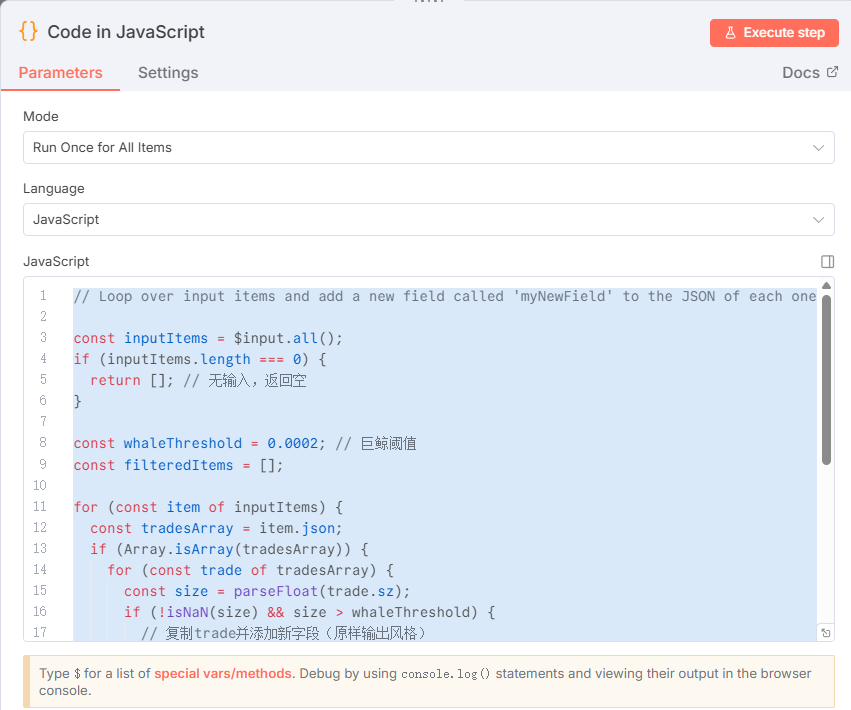Viewport: 851px width, 710px height.
Task: Select the Parameters tab
Action: (x=60, y=72)
